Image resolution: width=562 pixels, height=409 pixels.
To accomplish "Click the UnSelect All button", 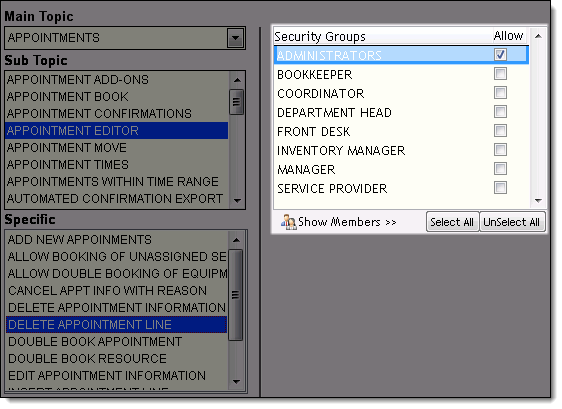I will click(x=512, y=222).
